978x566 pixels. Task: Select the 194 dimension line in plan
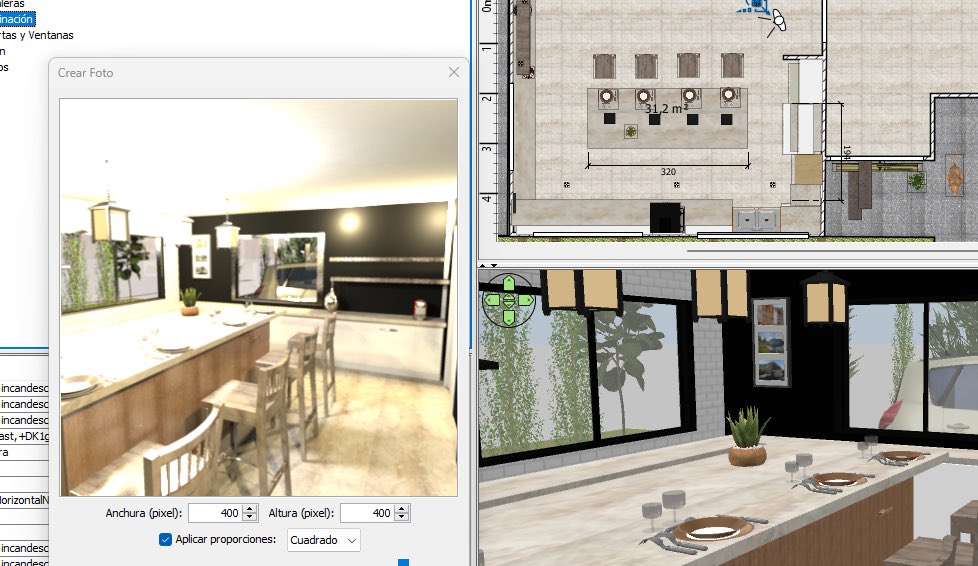(843, 153)
